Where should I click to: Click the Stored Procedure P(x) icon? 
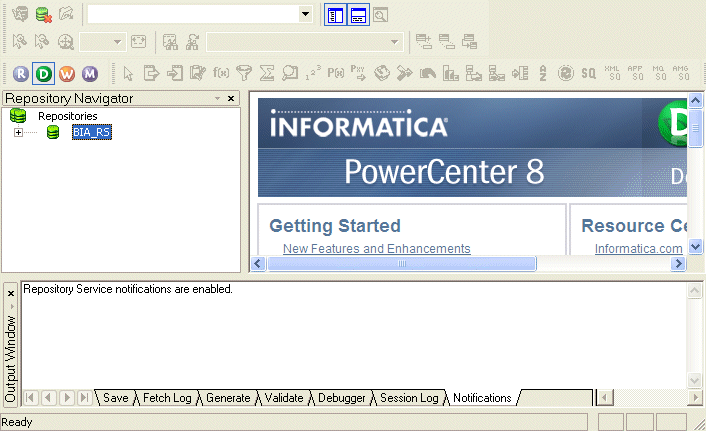pyautogui.click(x=336, y=73)
